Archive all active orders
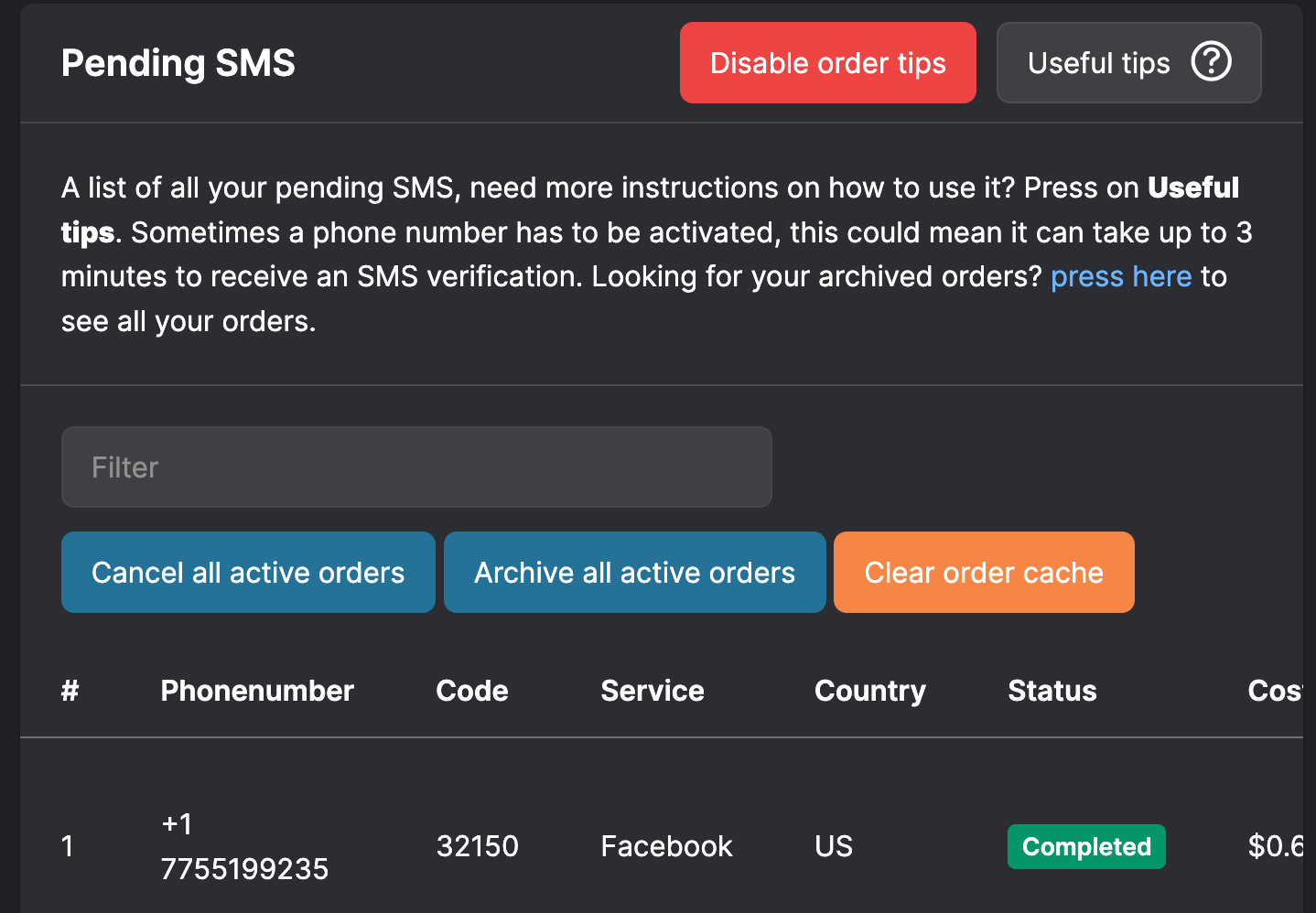 click(x=634, y=573)
